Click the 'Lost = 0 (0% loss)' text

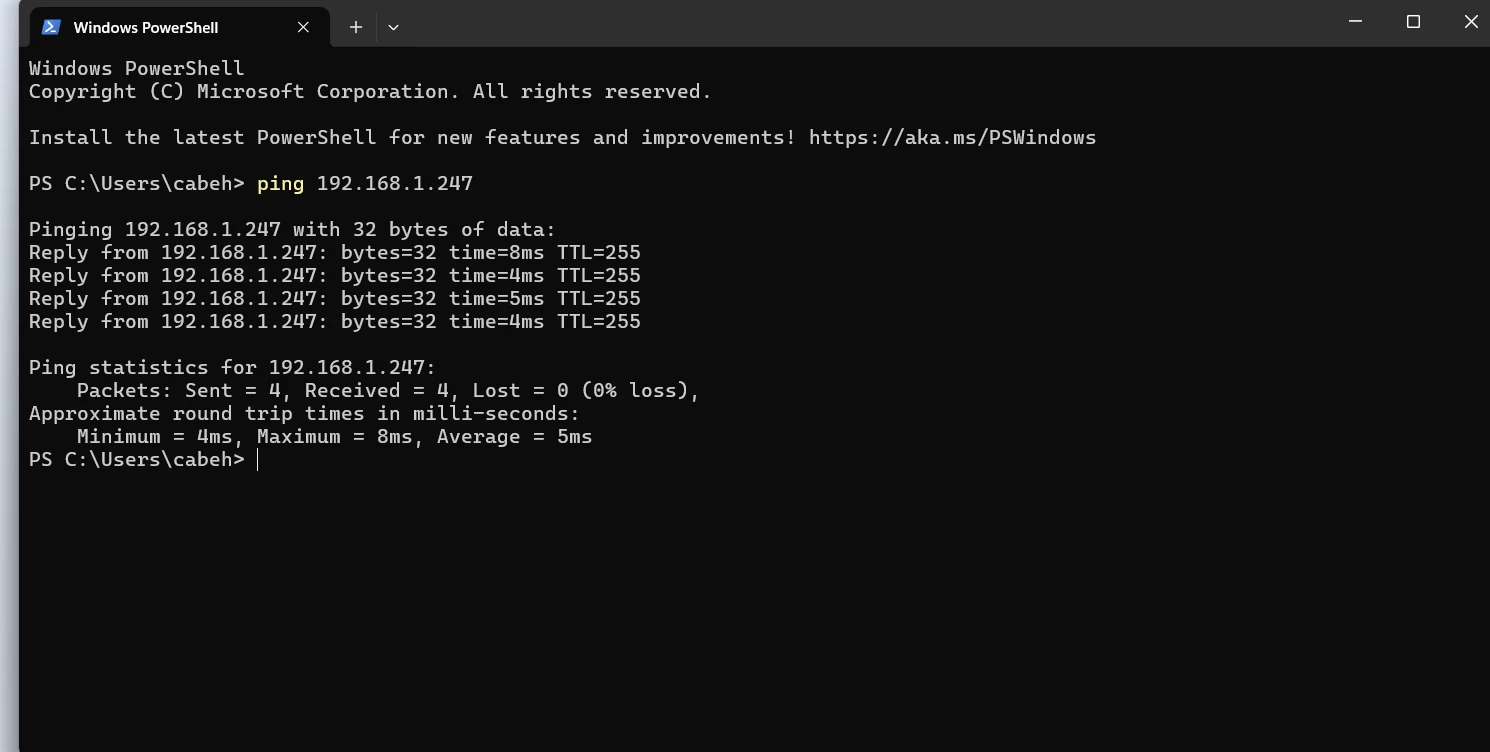[585, 391]
